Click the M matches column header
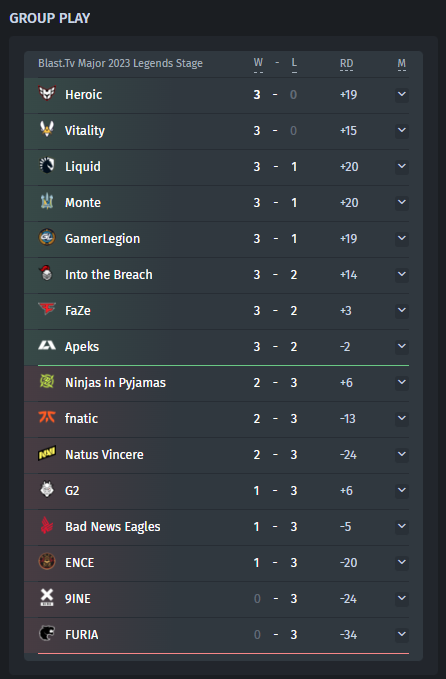 (x=402, y=64)
